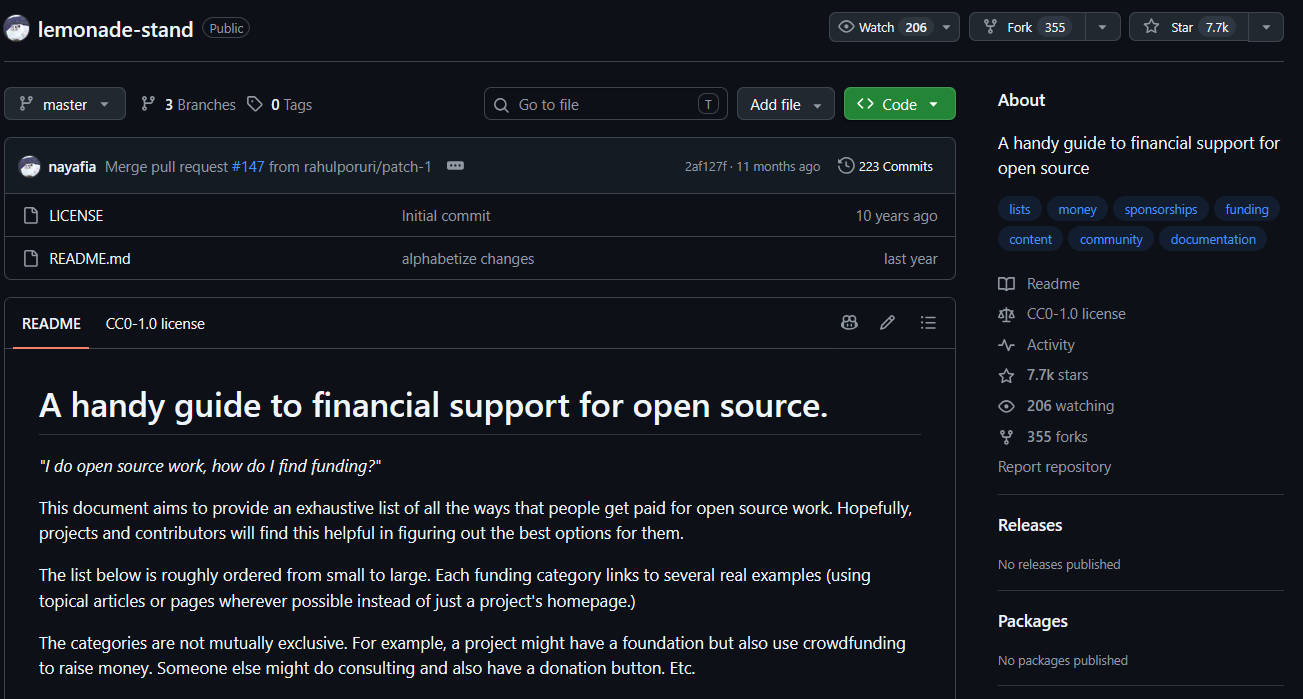1303x699 pixels.
Task: Click the community topic tag
Action: point(1111,239)
